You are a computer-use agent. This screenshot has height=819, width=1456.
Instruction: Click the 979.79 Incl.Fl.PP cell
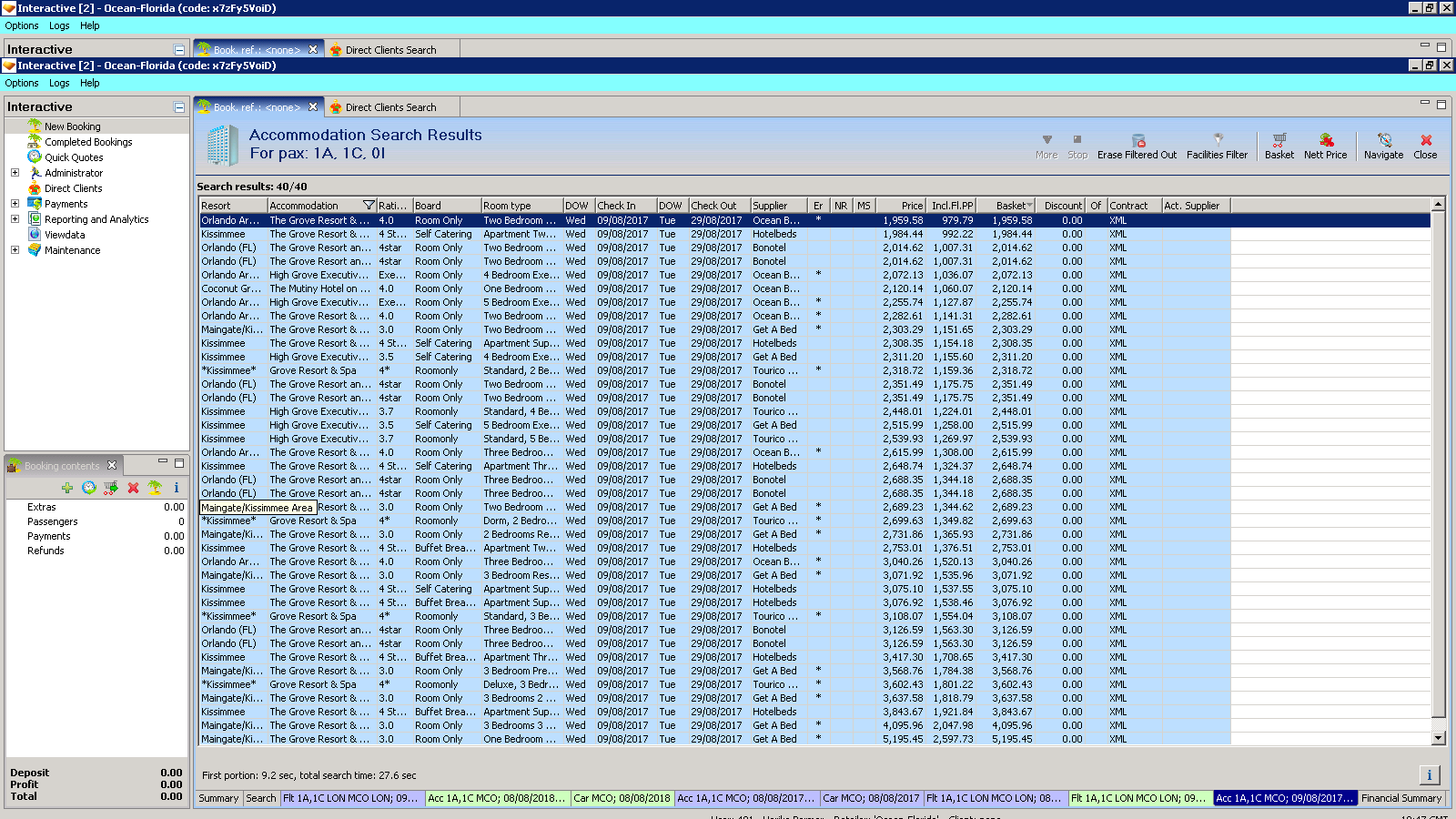pyautogui.click(x=952, y=220)
